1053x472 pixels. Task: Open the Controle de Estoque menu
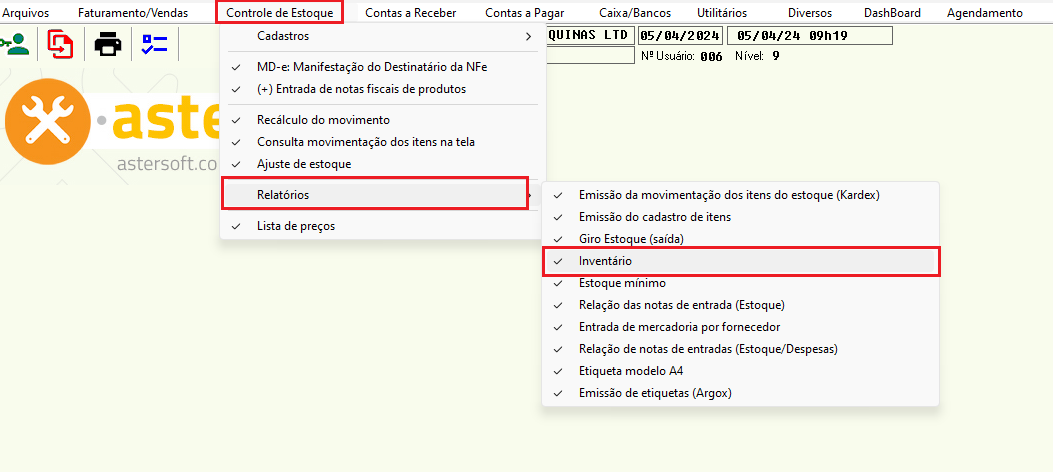tap(279, 13)
